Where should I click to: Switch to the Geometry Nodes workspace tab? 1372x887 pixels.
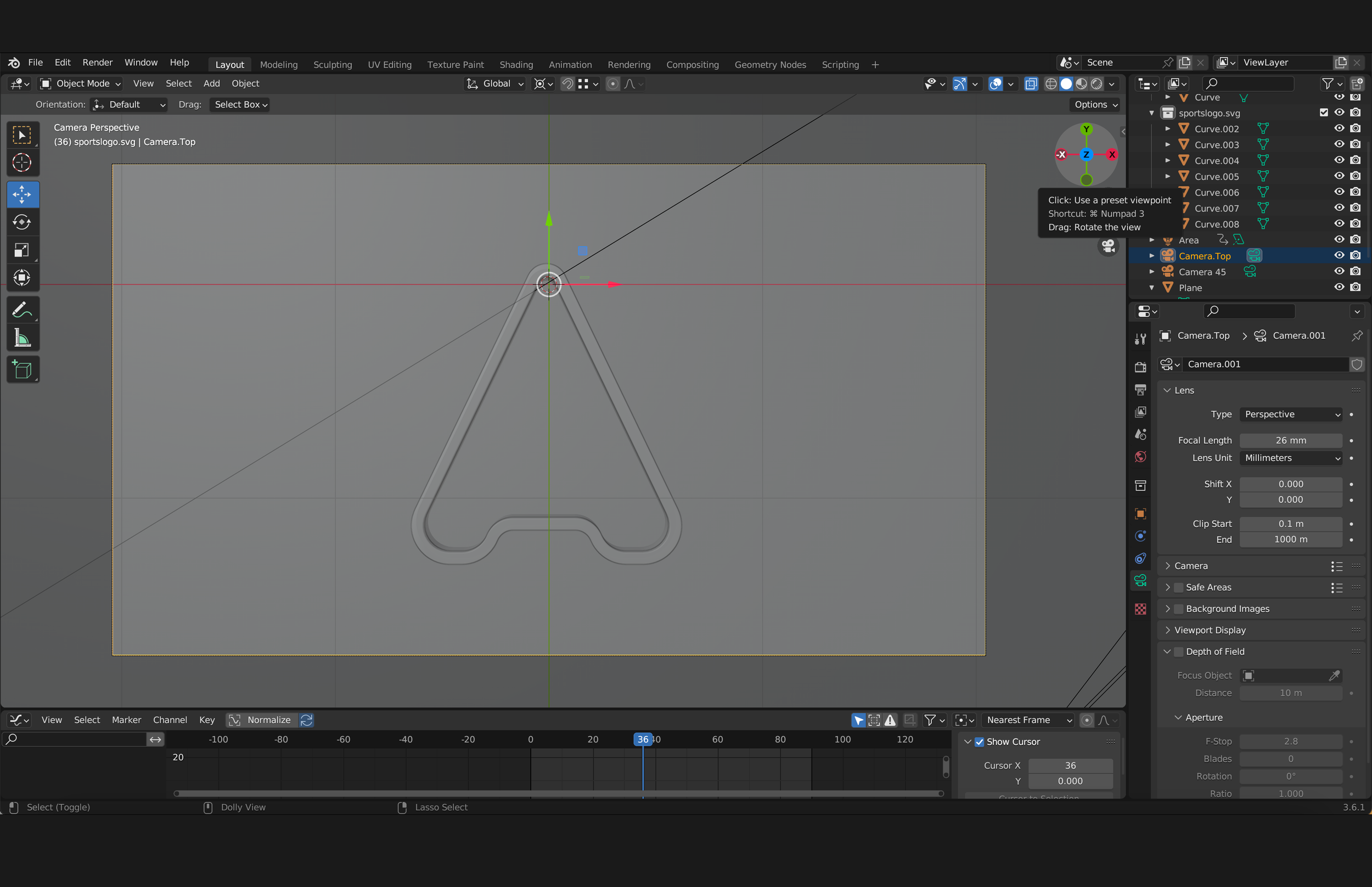tap(770, 65)
